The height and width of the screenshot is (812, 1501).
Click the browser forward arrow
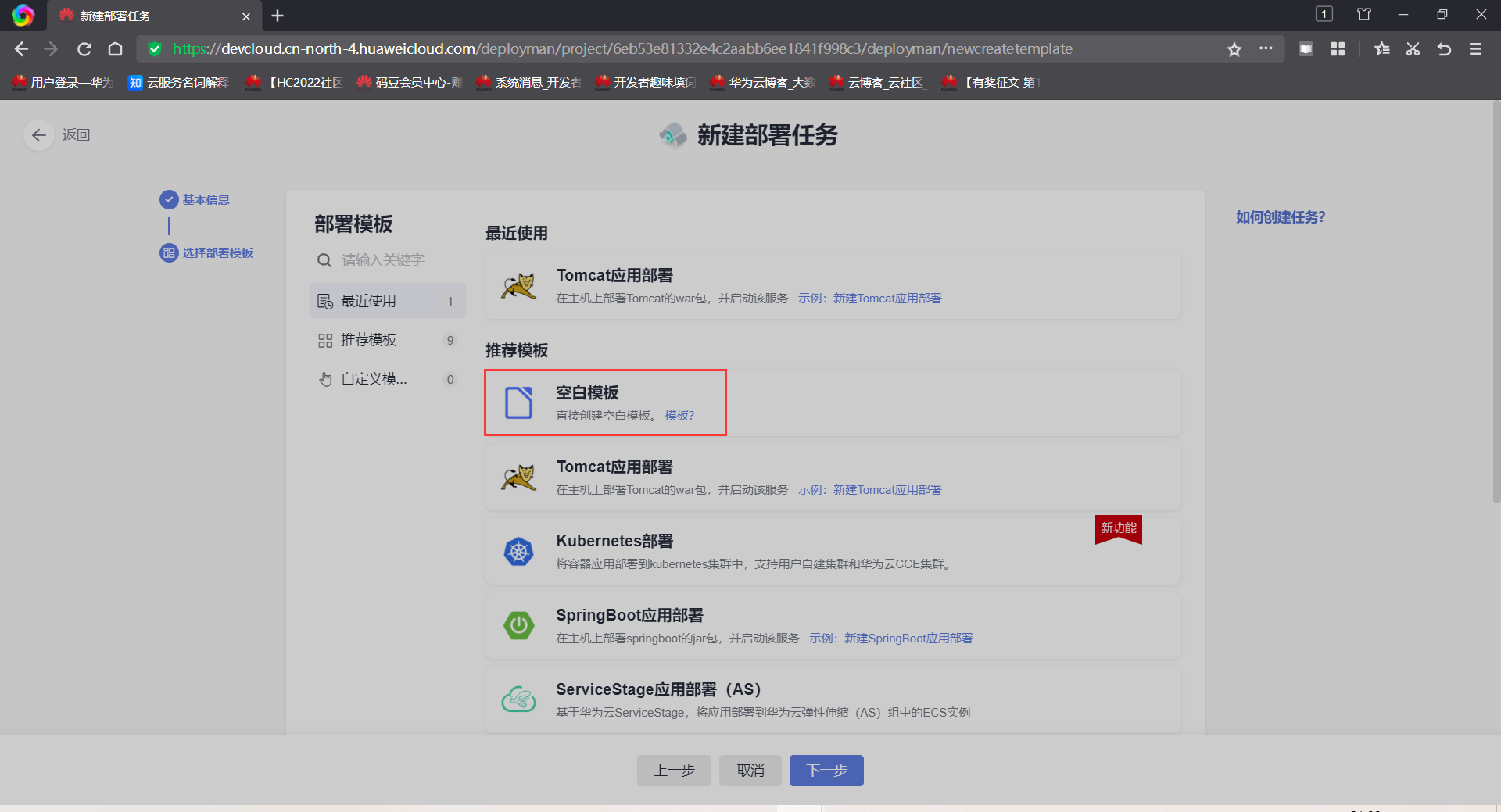coord(52,49)
